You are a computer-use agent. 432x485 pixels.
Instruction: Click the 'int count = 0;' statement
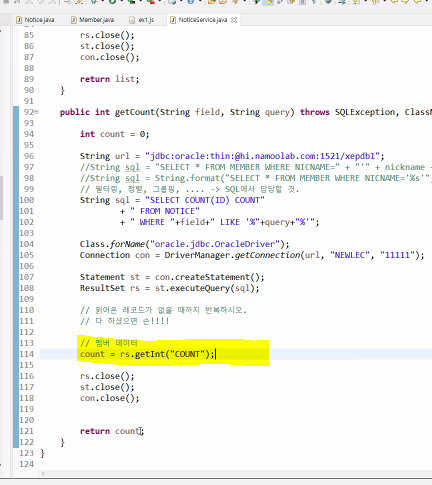[x=114, y=134]
